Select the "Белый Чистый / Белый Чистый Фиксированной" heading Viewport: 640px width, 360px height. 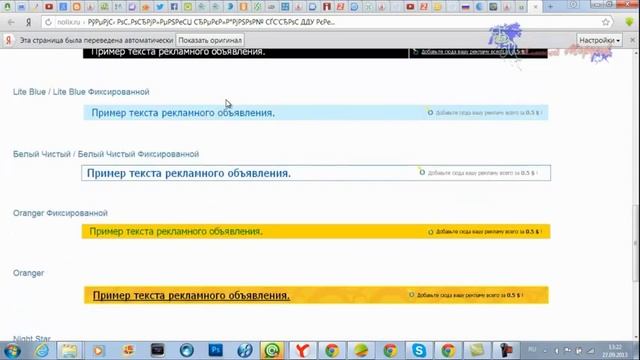pyautogui.click(x=106, y=154)
